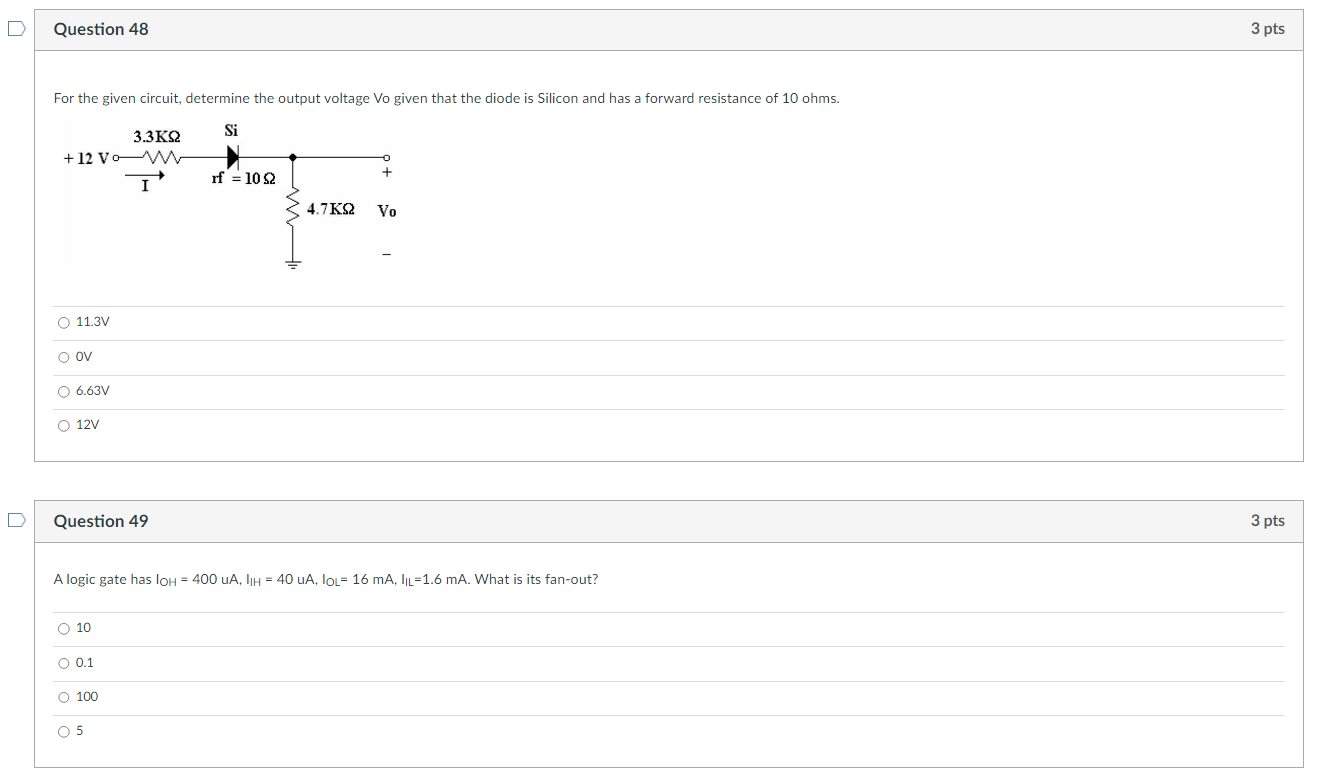Click the Question 48 problem statement text
Image resolution: width=1322 pixels, height=775 pixels.
pyautogui.click(x=446, y=98)
